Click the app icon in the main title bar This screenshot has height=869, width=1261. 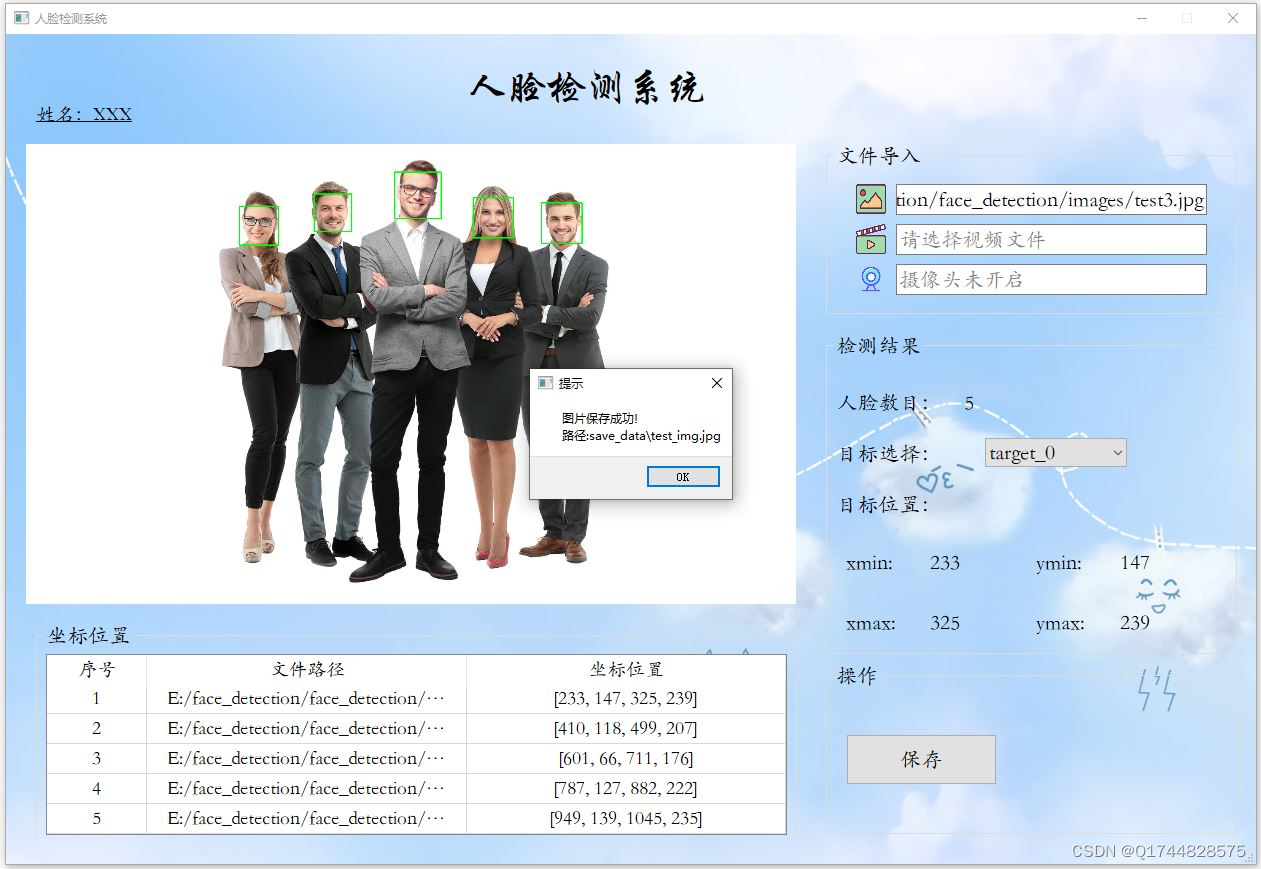click(x=21, y=18)
